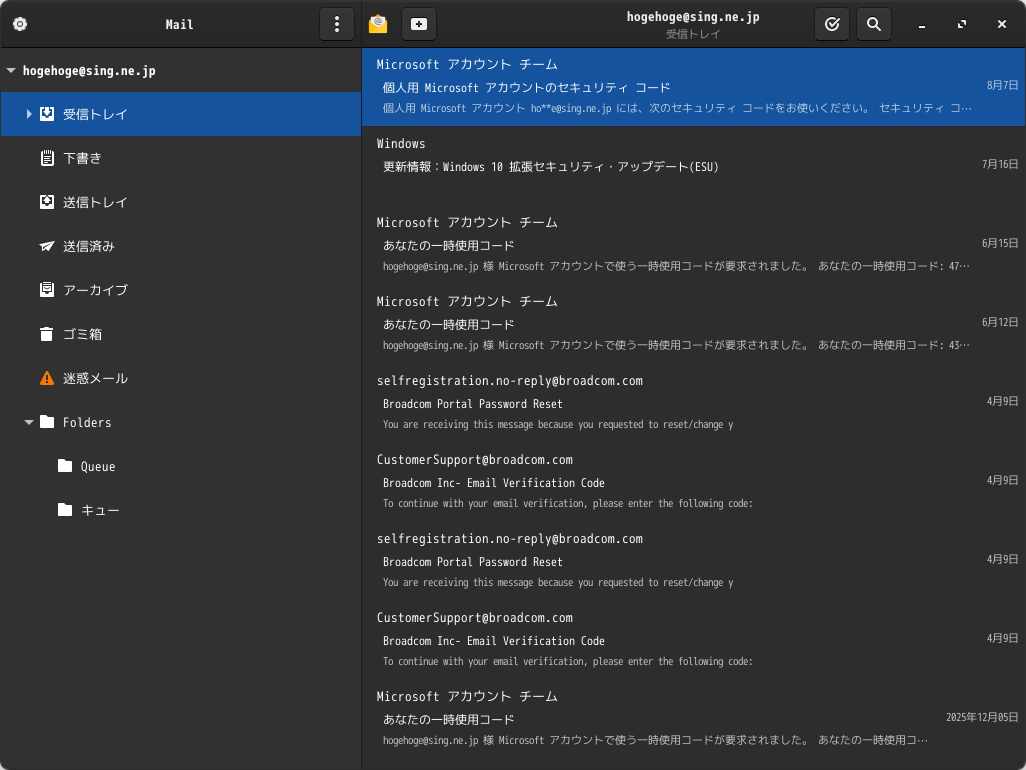This screenshot has height=770, width=1026.
Task: Expand the 受信トレイ arrow
Action: 29,114
